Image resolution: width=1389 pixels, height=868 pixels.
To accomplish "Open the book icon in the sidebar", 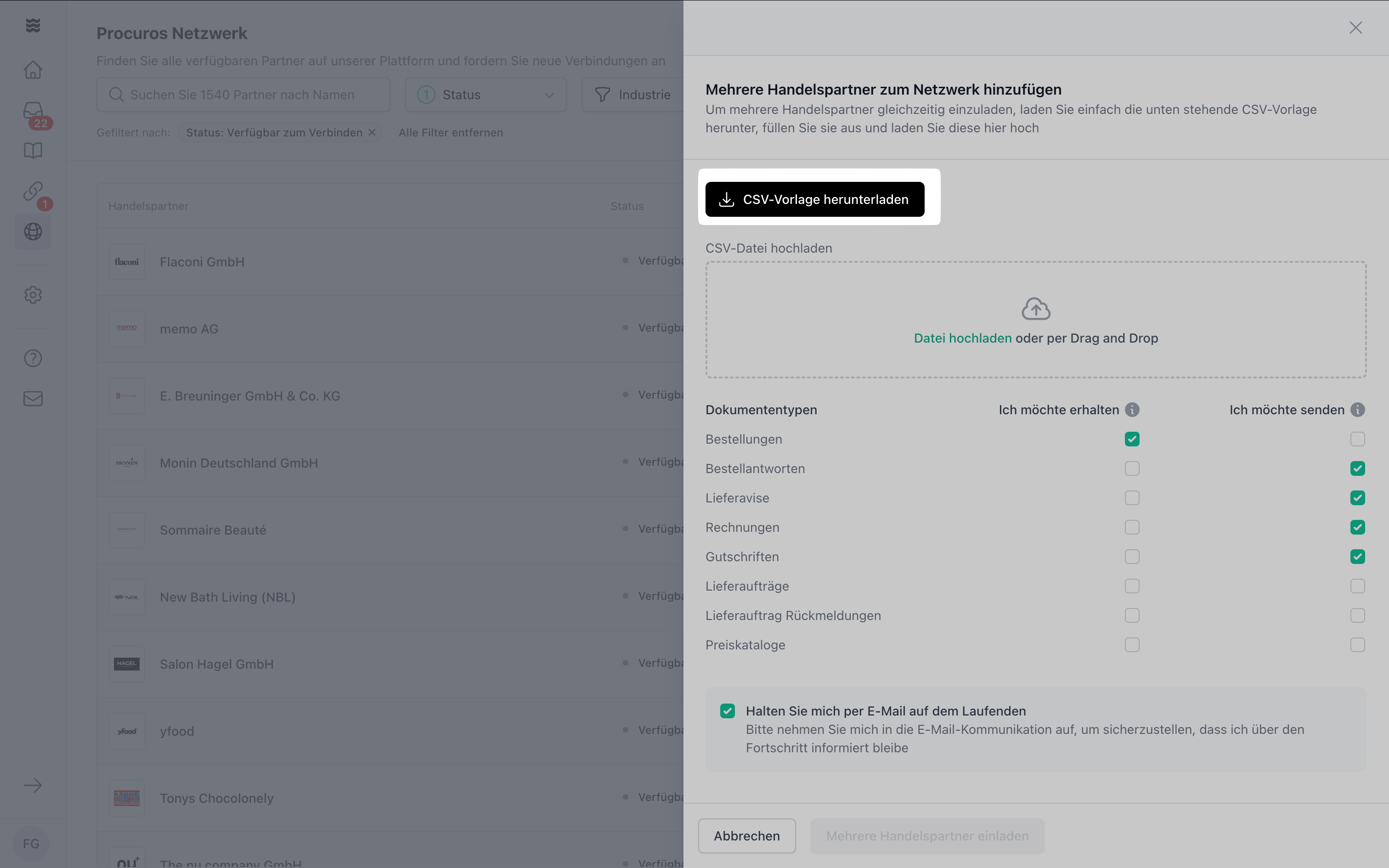I will pos(33,151).
